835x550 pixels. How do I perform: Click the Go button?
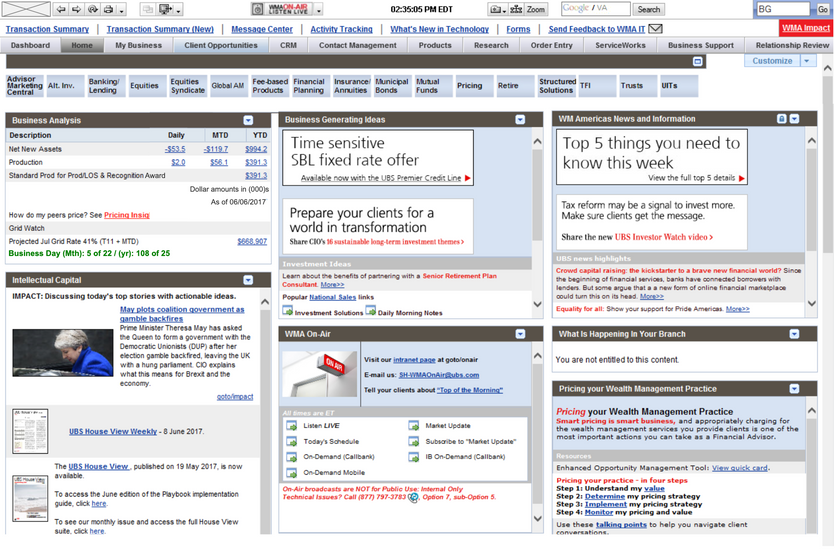[x=823, y=9]
